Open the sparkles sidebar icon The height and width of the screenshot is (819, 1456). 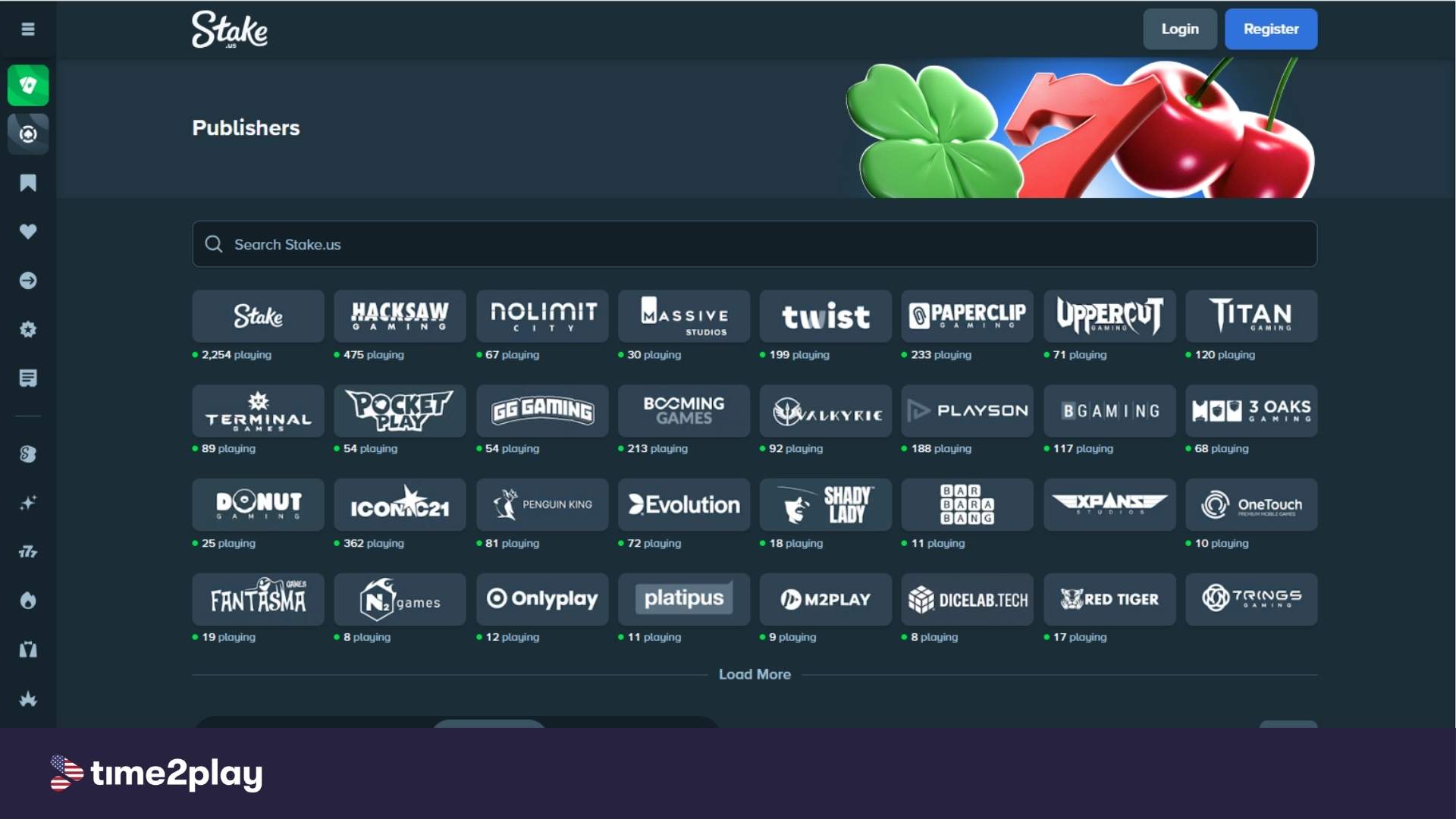coord(28,503)
